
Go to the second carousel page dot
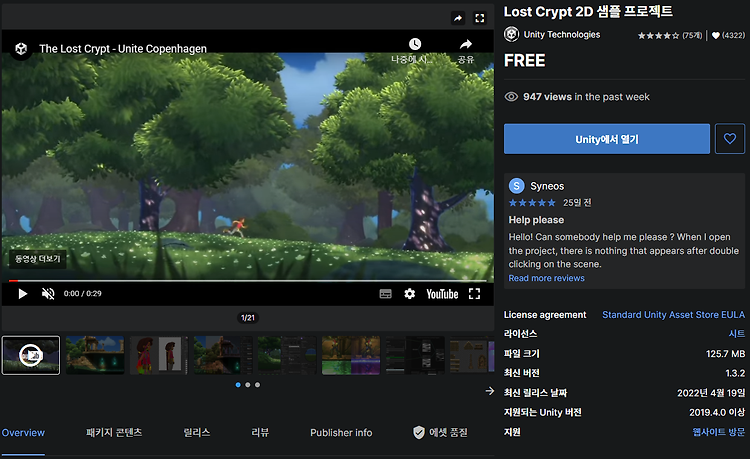(248, 385)
